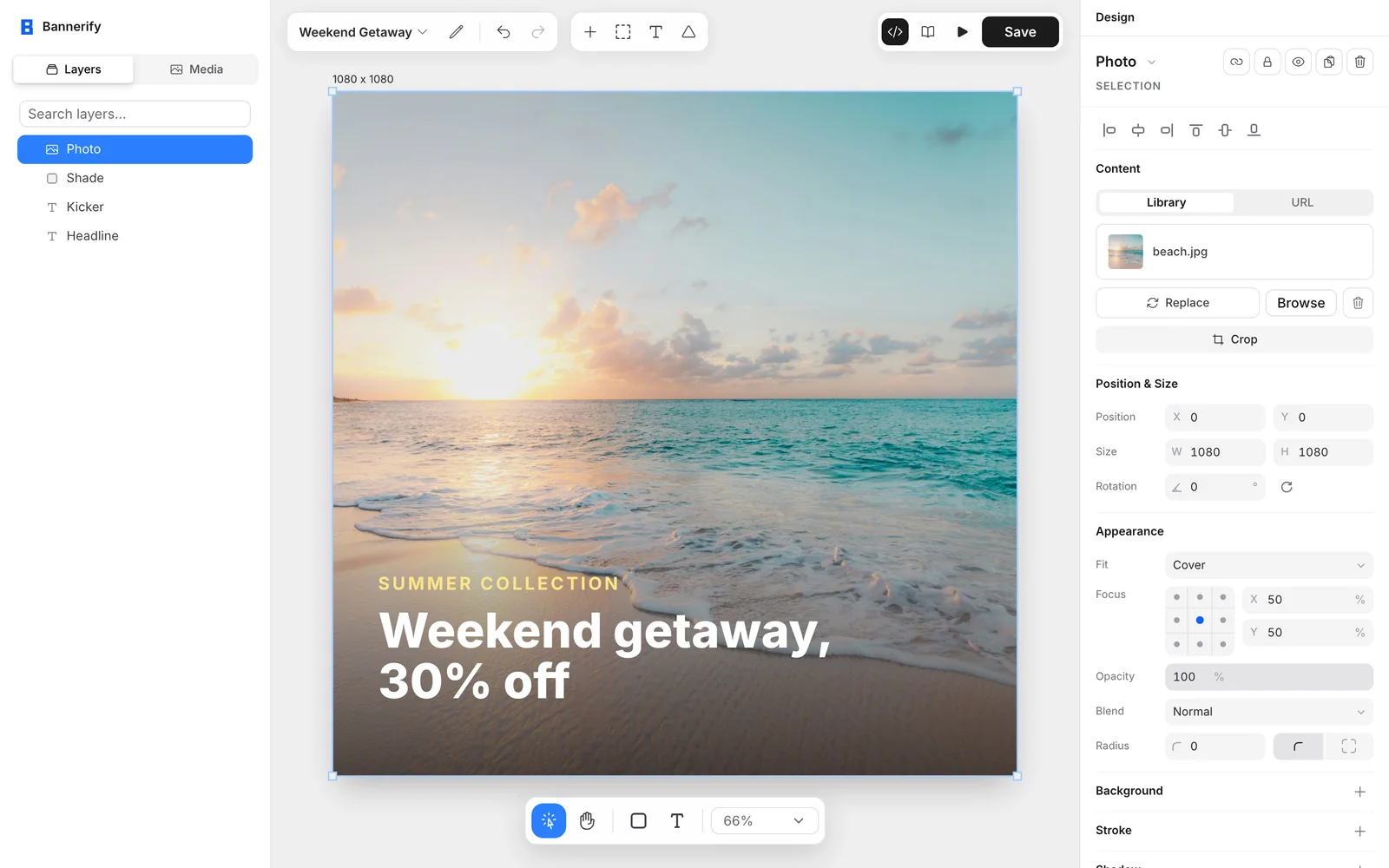Align selection to top edge
Screen dimensions: 1389x868
click(1195, 130)
